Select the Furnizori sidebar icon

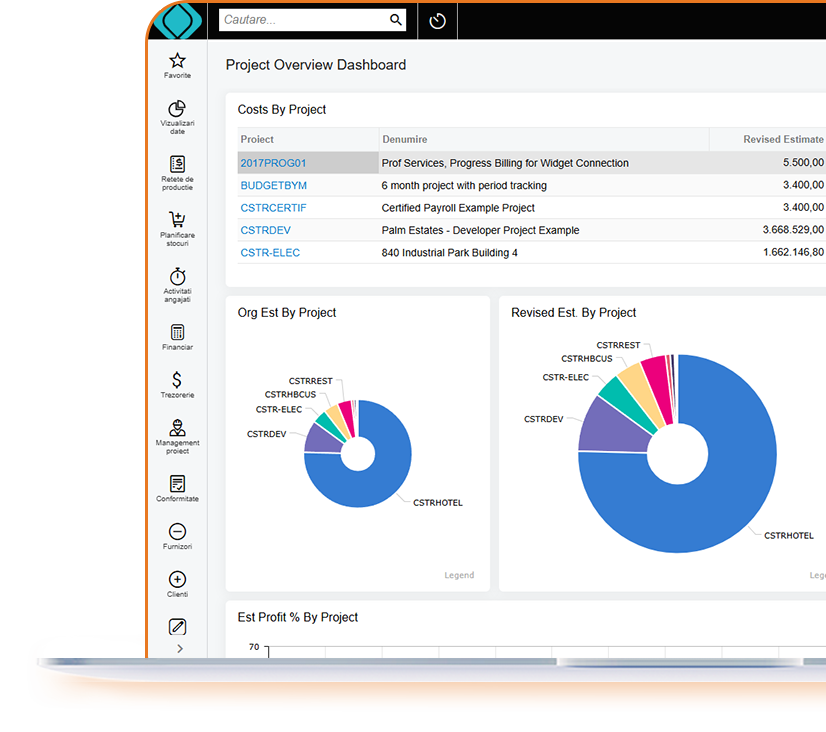click(x=177, y=531)
